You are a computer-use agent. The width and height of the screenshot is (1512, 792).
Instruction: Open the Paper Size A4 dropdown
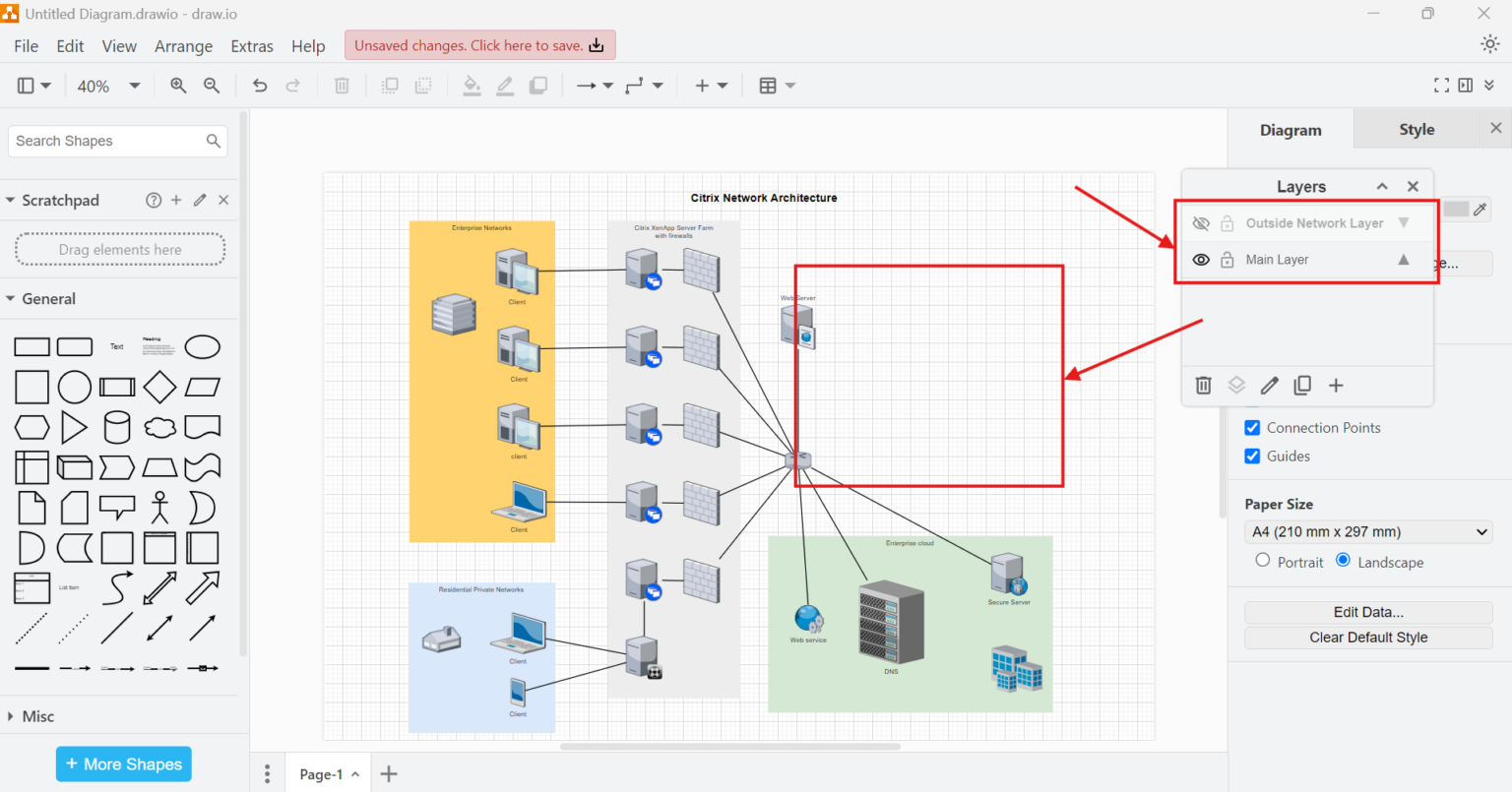pyautogui.click(x=1367, y=531)
